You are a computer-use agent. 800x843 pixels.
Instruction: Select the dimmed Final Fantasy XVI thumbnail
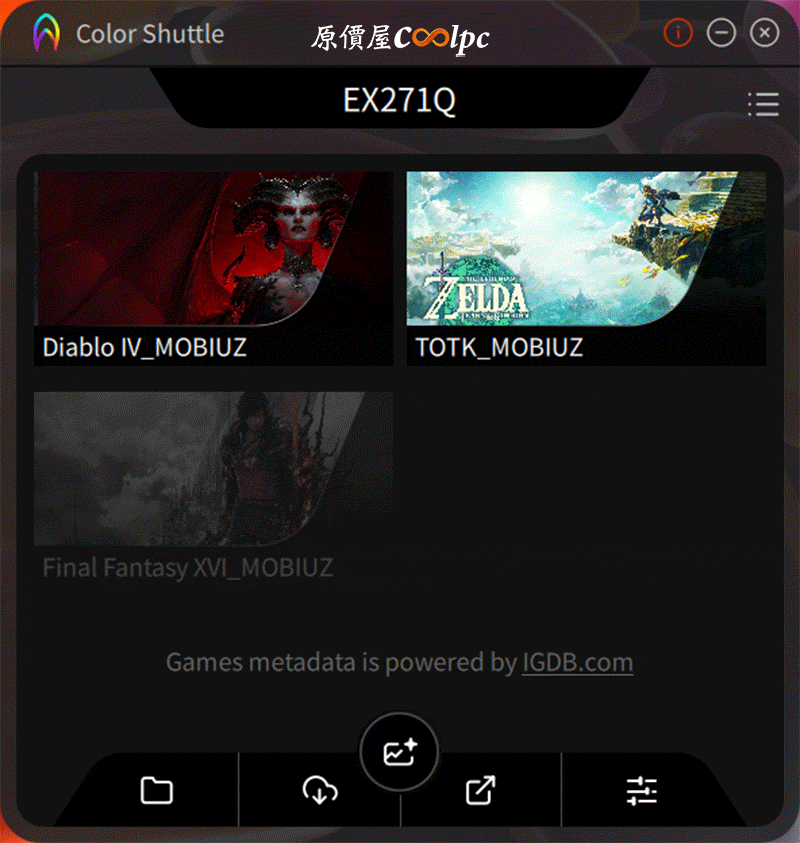(213, 469)
